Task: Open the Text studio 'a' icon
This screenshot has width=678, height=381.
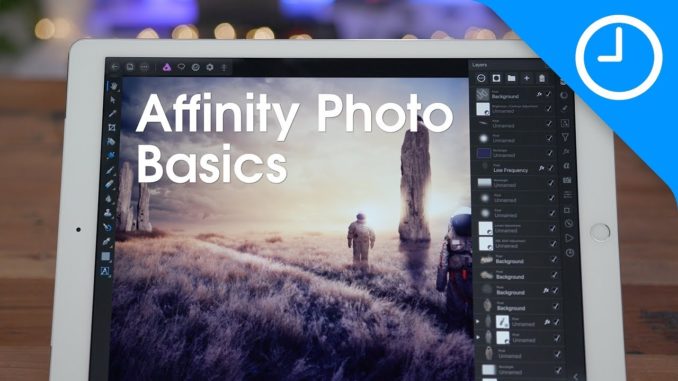Action: [566, 166]
